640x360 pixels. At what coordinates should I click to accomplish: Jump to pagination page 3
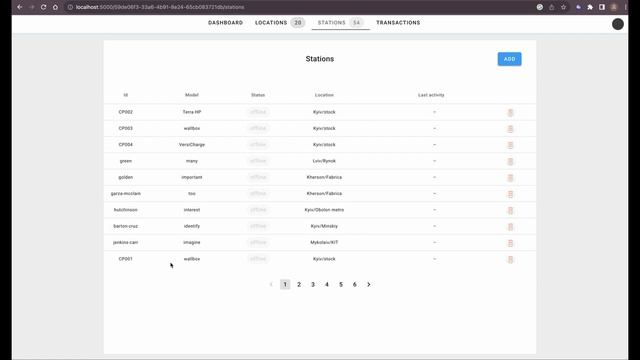(313, 284)
